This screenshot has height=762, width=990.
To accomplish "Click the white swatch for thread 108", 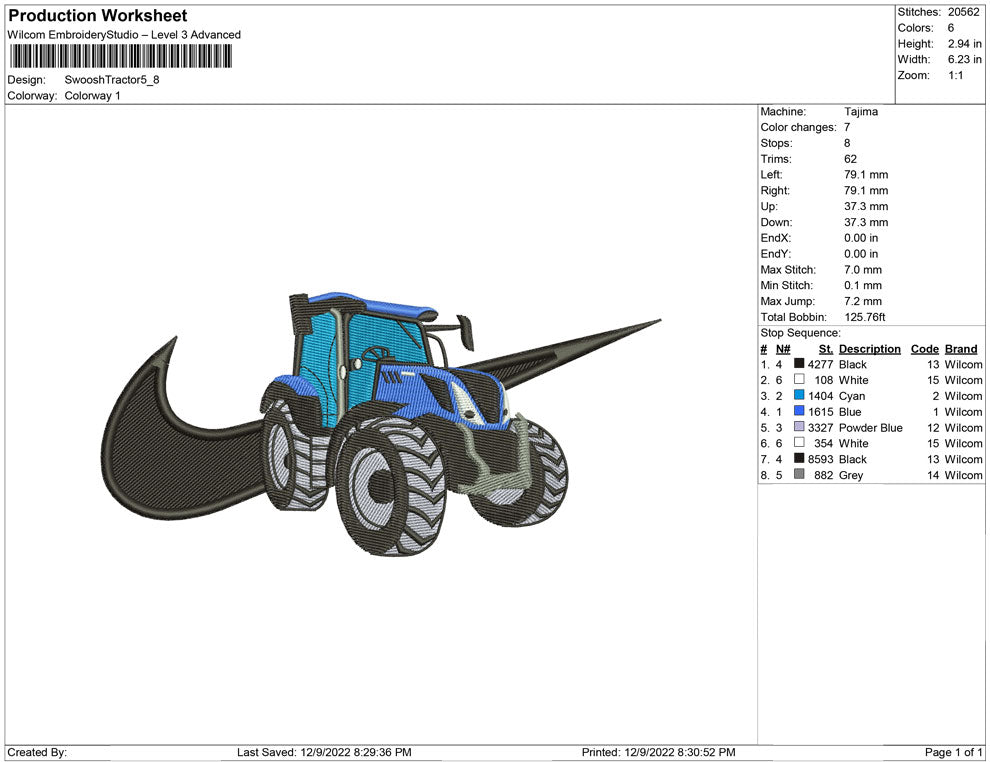I will pos(799,379).
